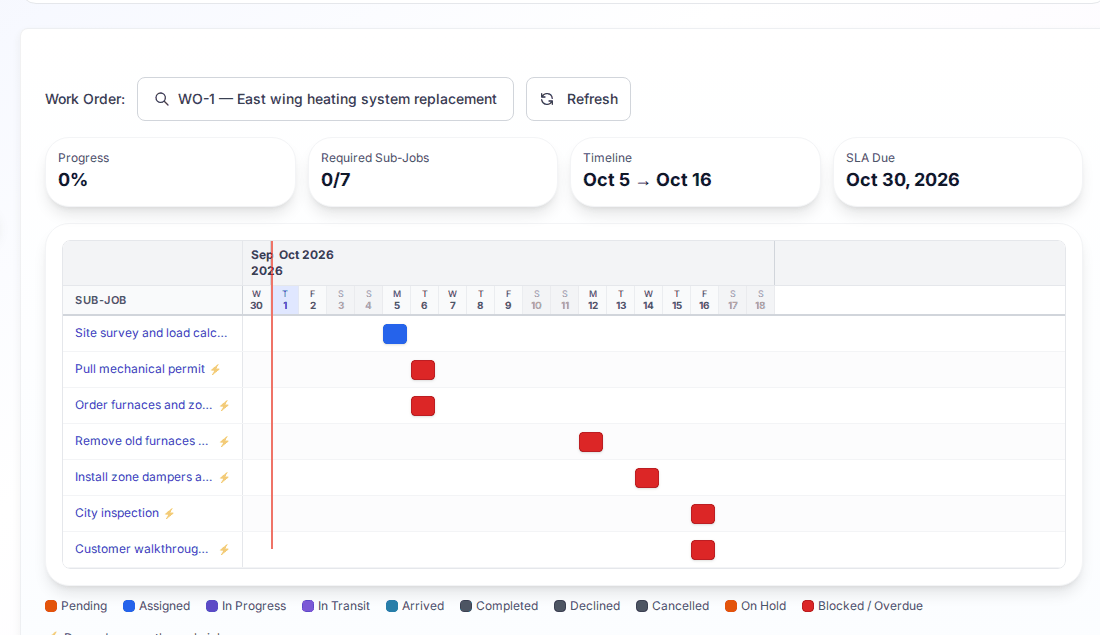Click the F 16 day header

click(704, 300)
